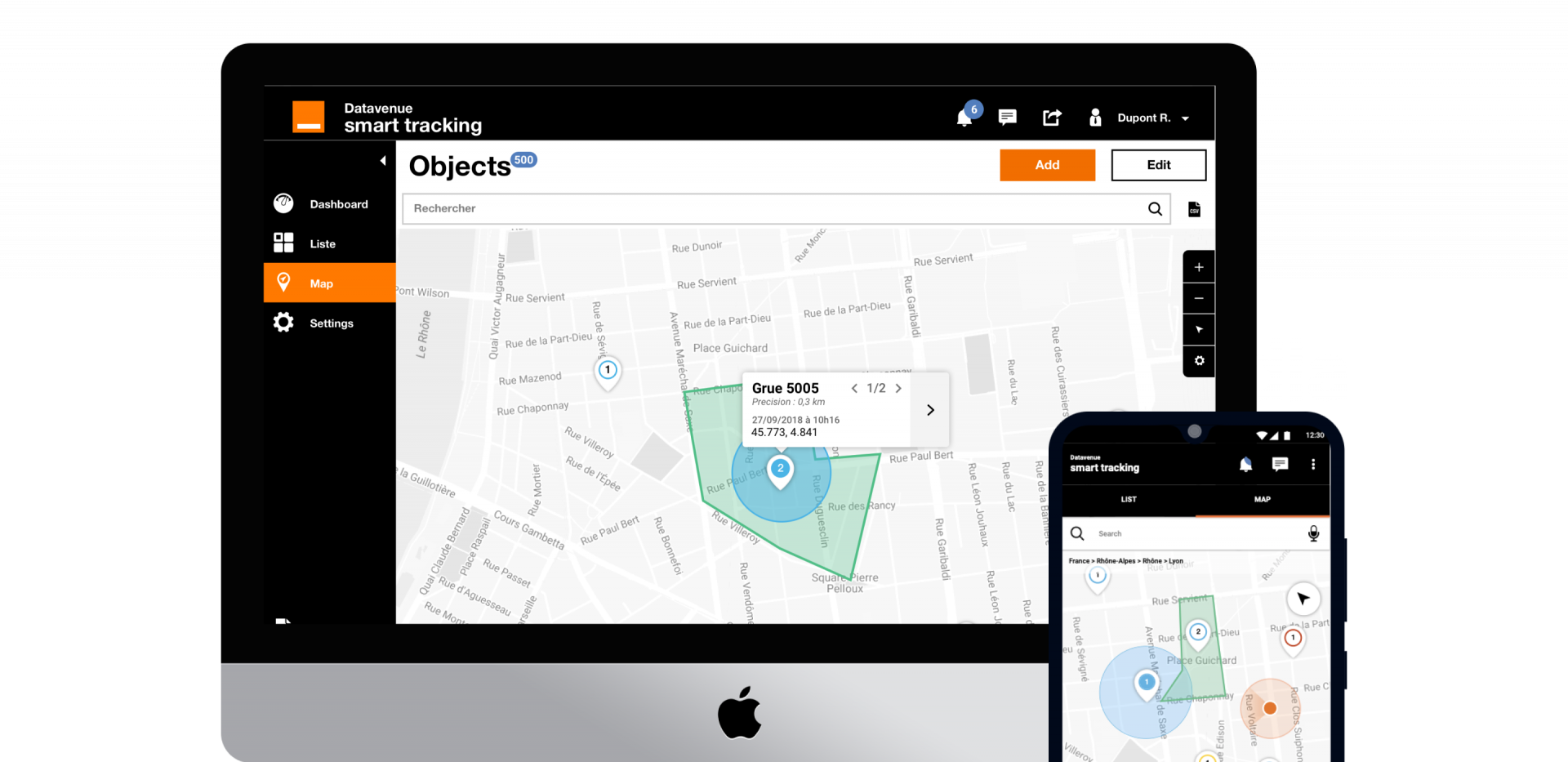Open notifications via the bell icon
Viewport: 1568px width, 762px height.
click(964, 118)
